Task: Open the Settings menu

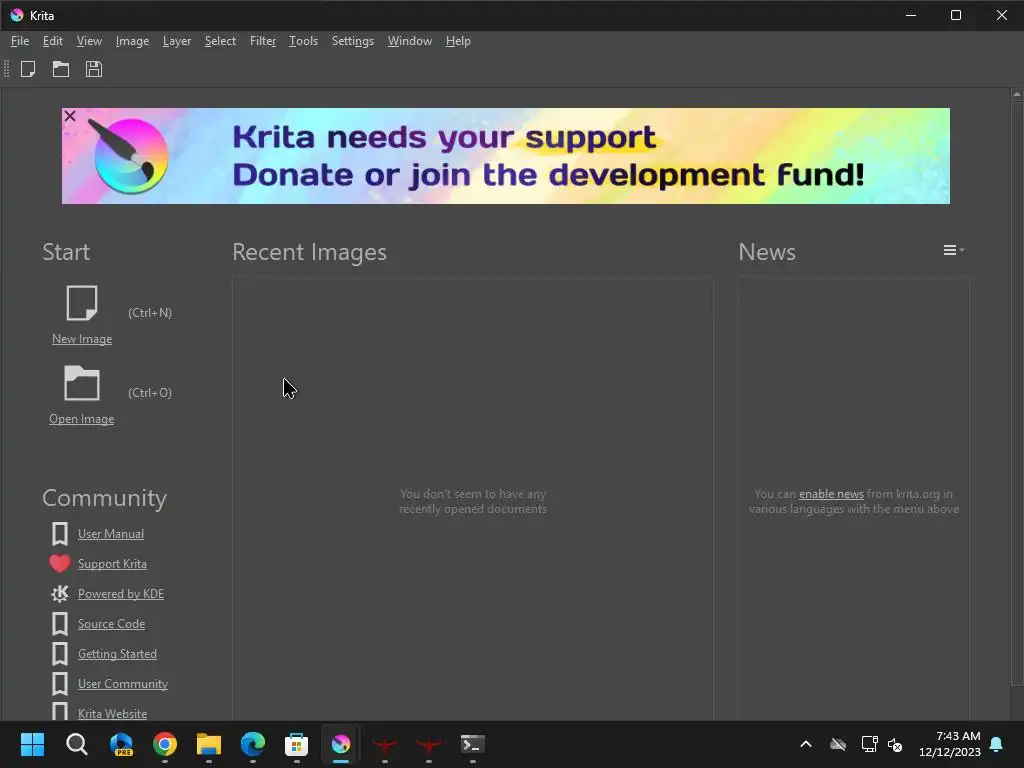Action: [x=353, y=41]
